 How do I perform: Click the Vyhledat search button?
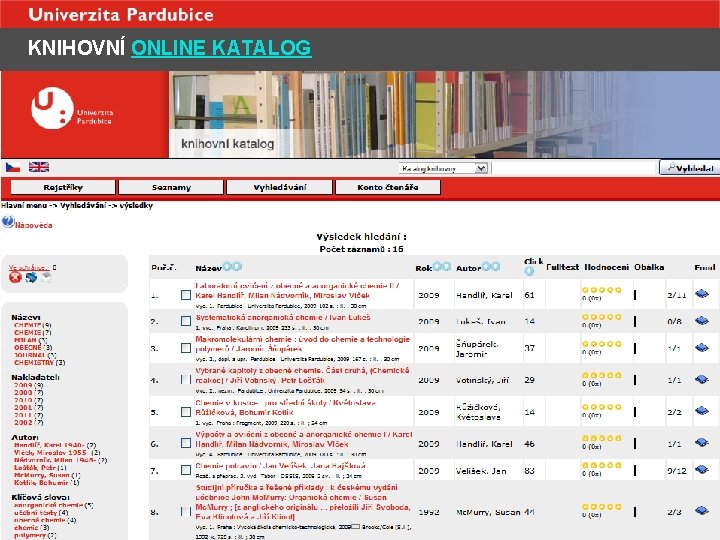[689, 168]
